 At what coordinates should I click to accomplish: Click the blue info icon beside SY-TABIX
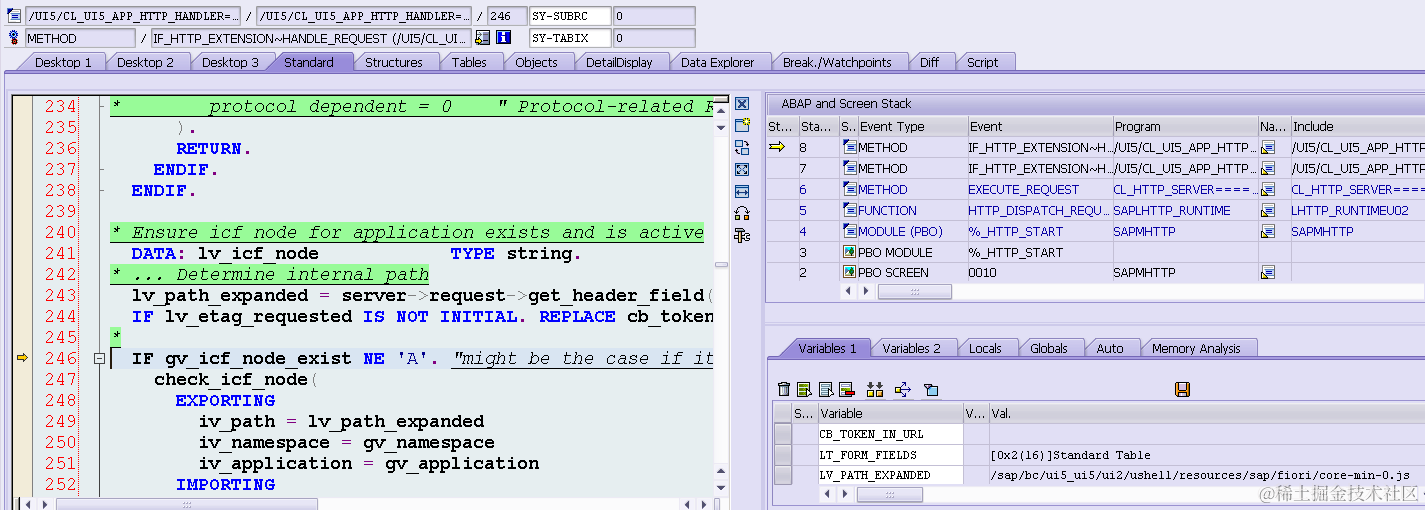click(504, 38)
